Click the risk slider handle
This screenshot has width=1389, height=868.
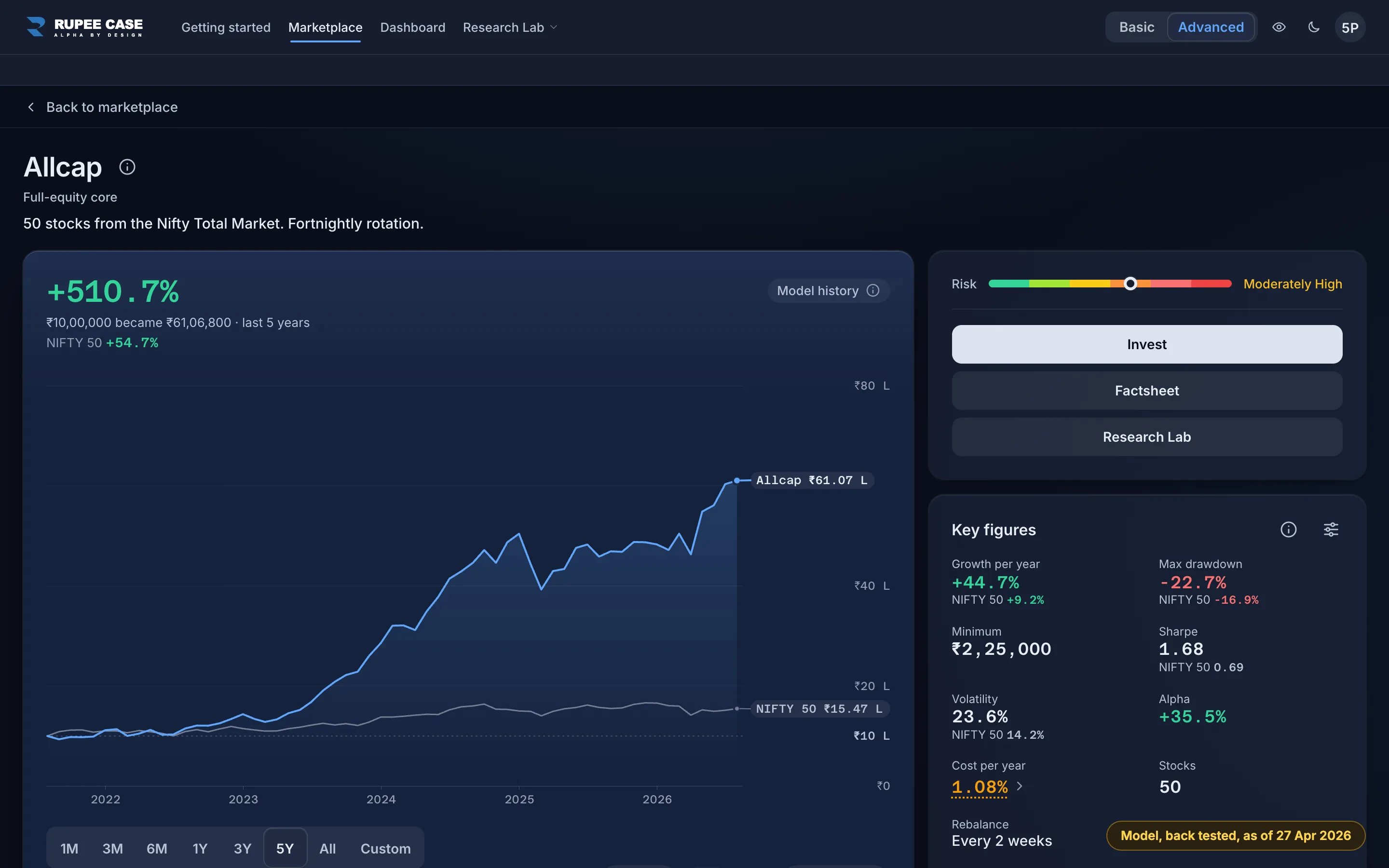click(x=1130, y=284)
